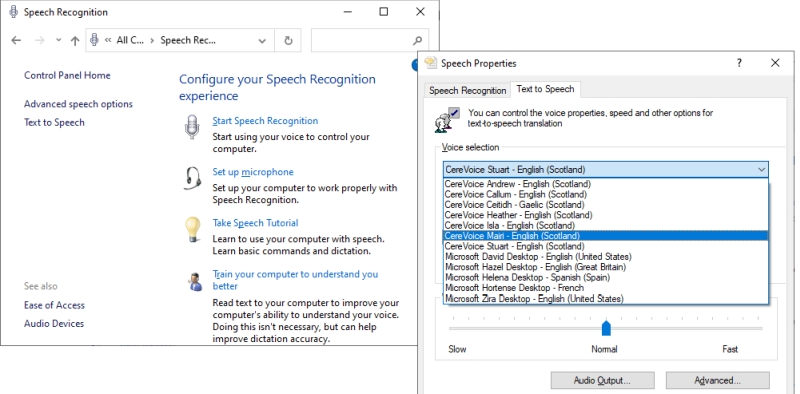800x394 pixels.
Task: Click the 'Speech Rec...' breadcrumb segment
Action: click(188, 40)
